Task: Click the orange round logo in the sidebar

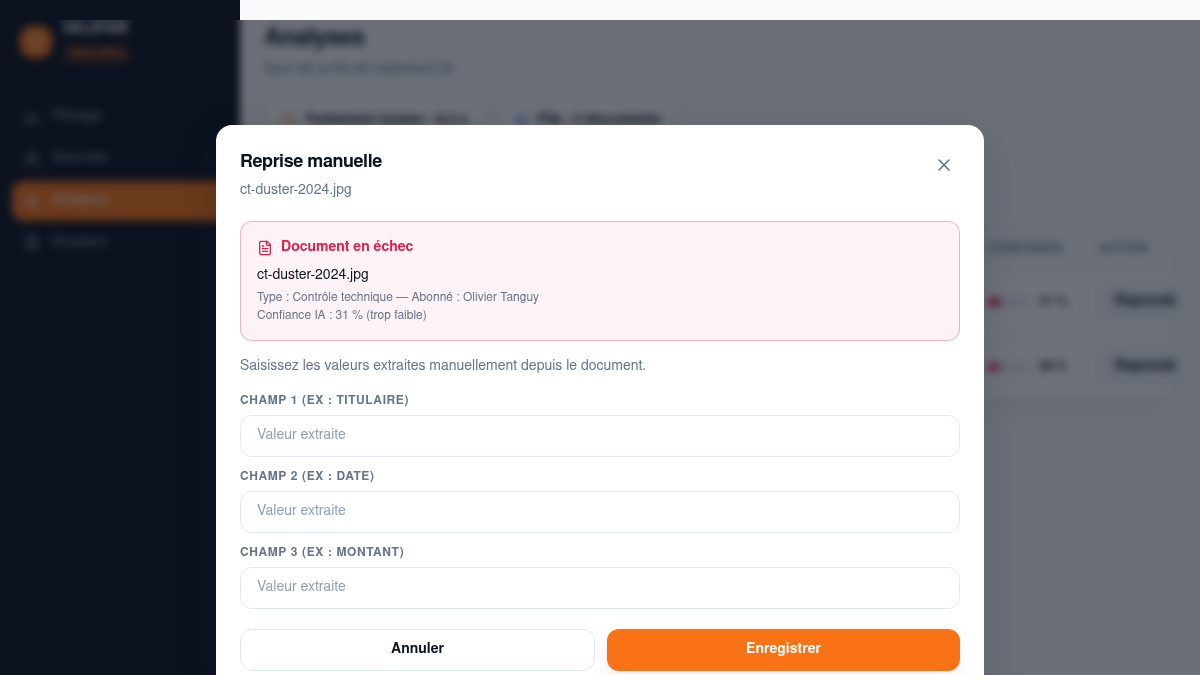Action: click(36, 42)
